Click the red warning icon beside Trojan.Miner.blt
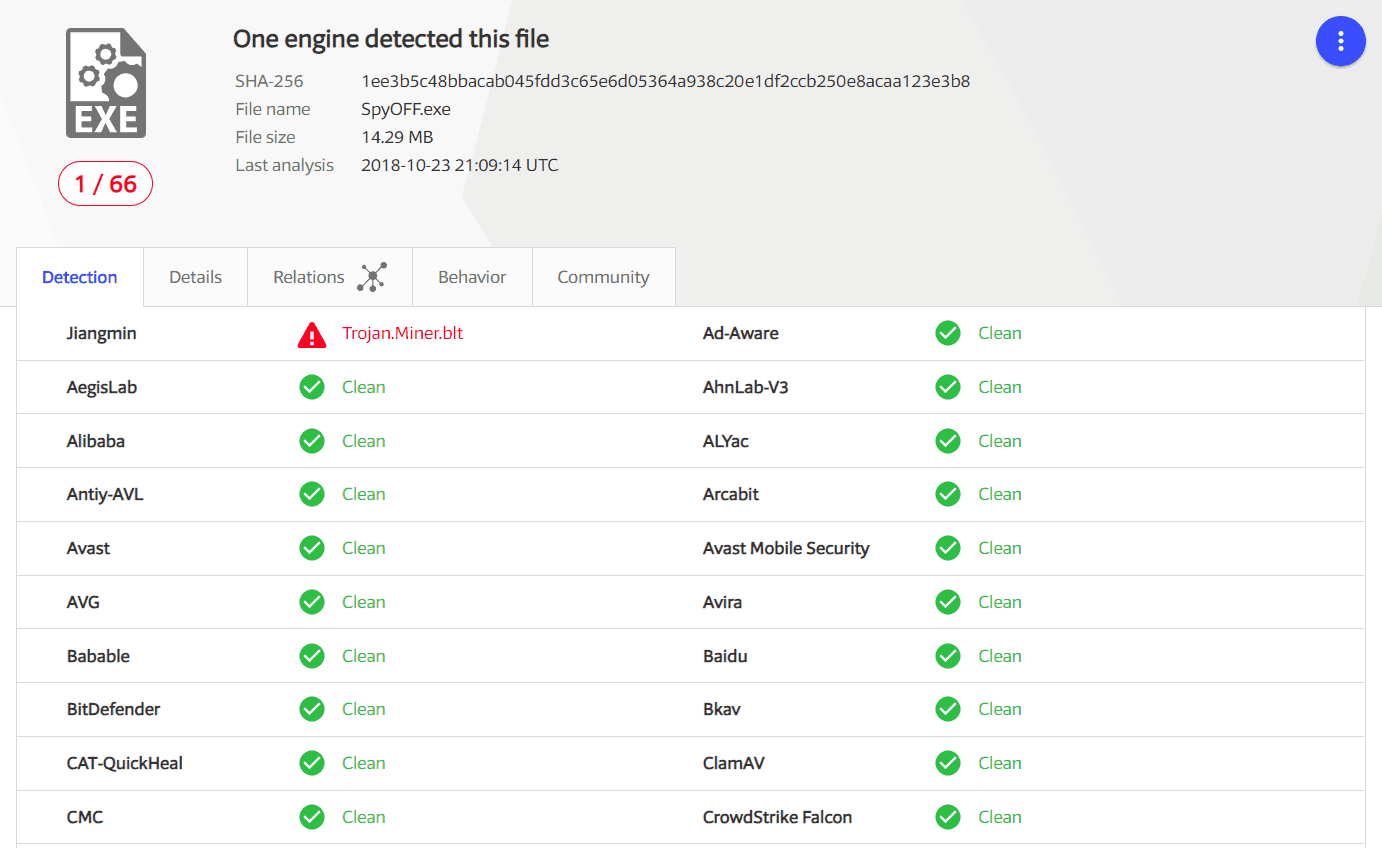 [312, 335]
